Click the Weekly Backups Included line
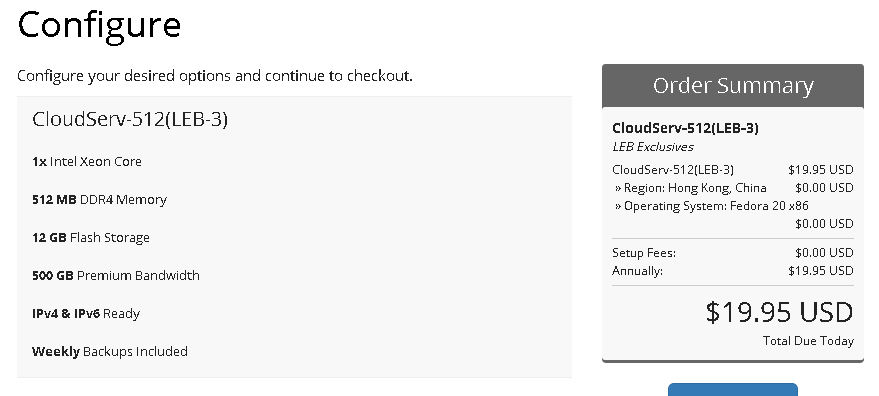The image size is (879, 396). 110,352
